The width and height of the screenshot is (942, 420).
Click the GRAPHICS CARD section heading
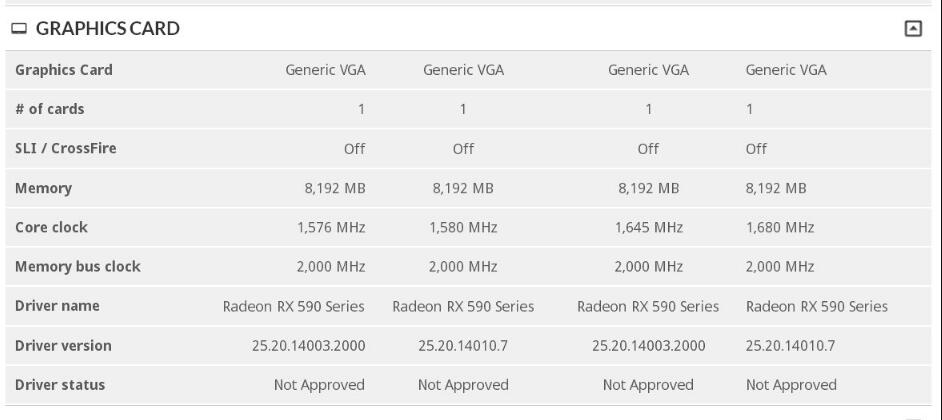(107, 30)
